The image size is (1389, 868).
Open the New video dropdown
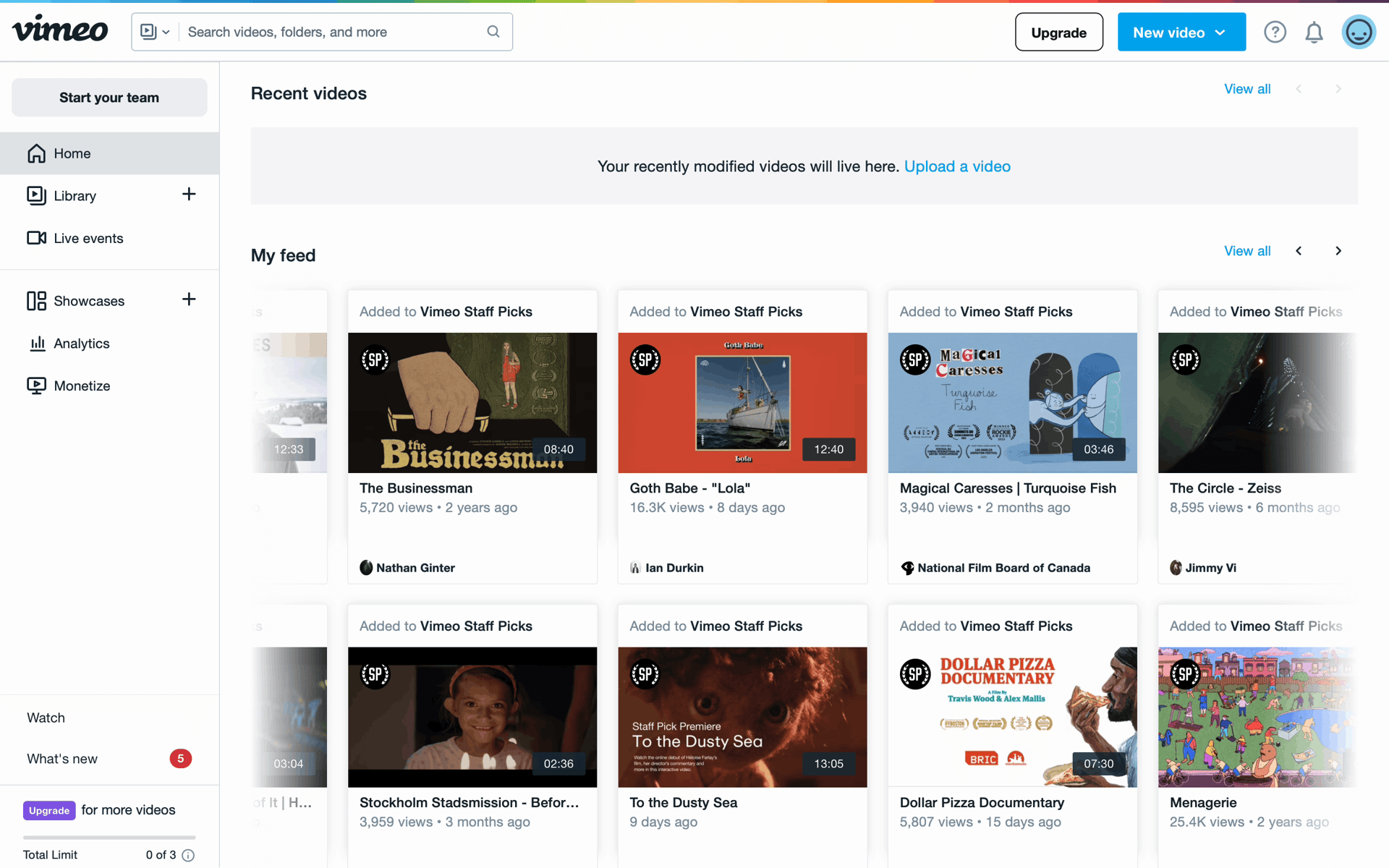[x=1181, y=33]
